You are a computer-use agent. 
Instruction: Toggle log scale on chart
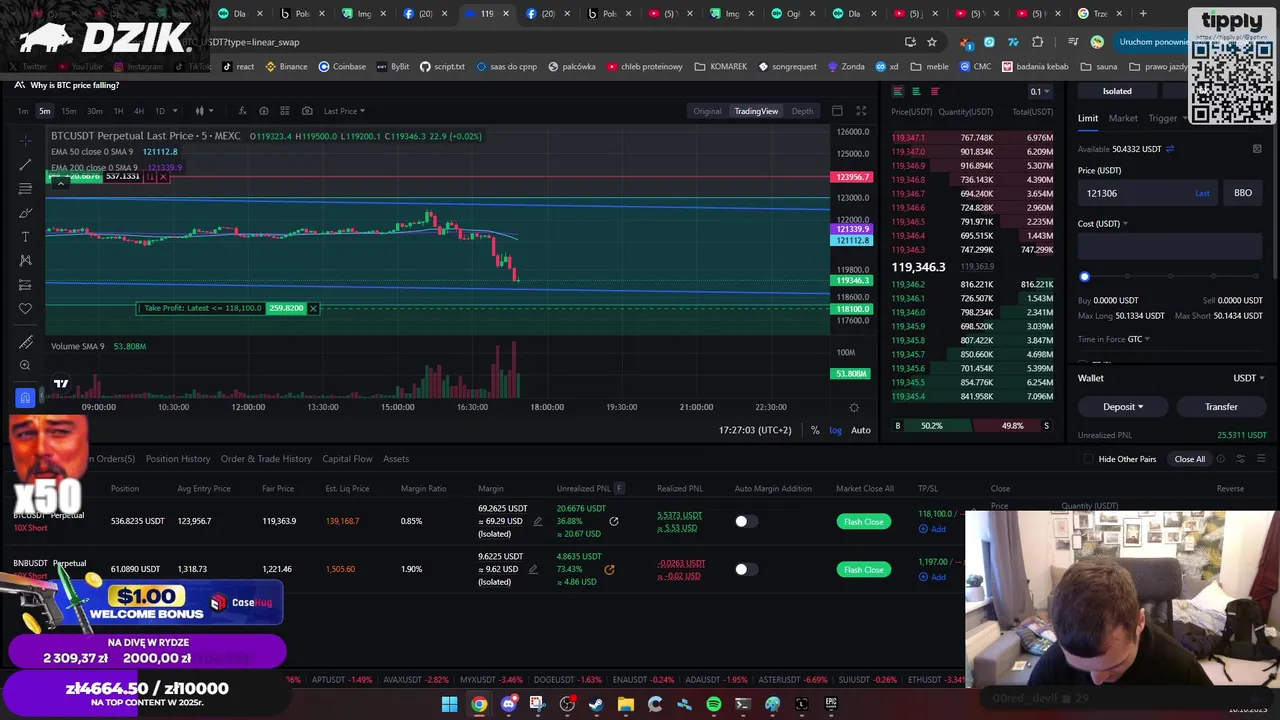click(835, 430)
